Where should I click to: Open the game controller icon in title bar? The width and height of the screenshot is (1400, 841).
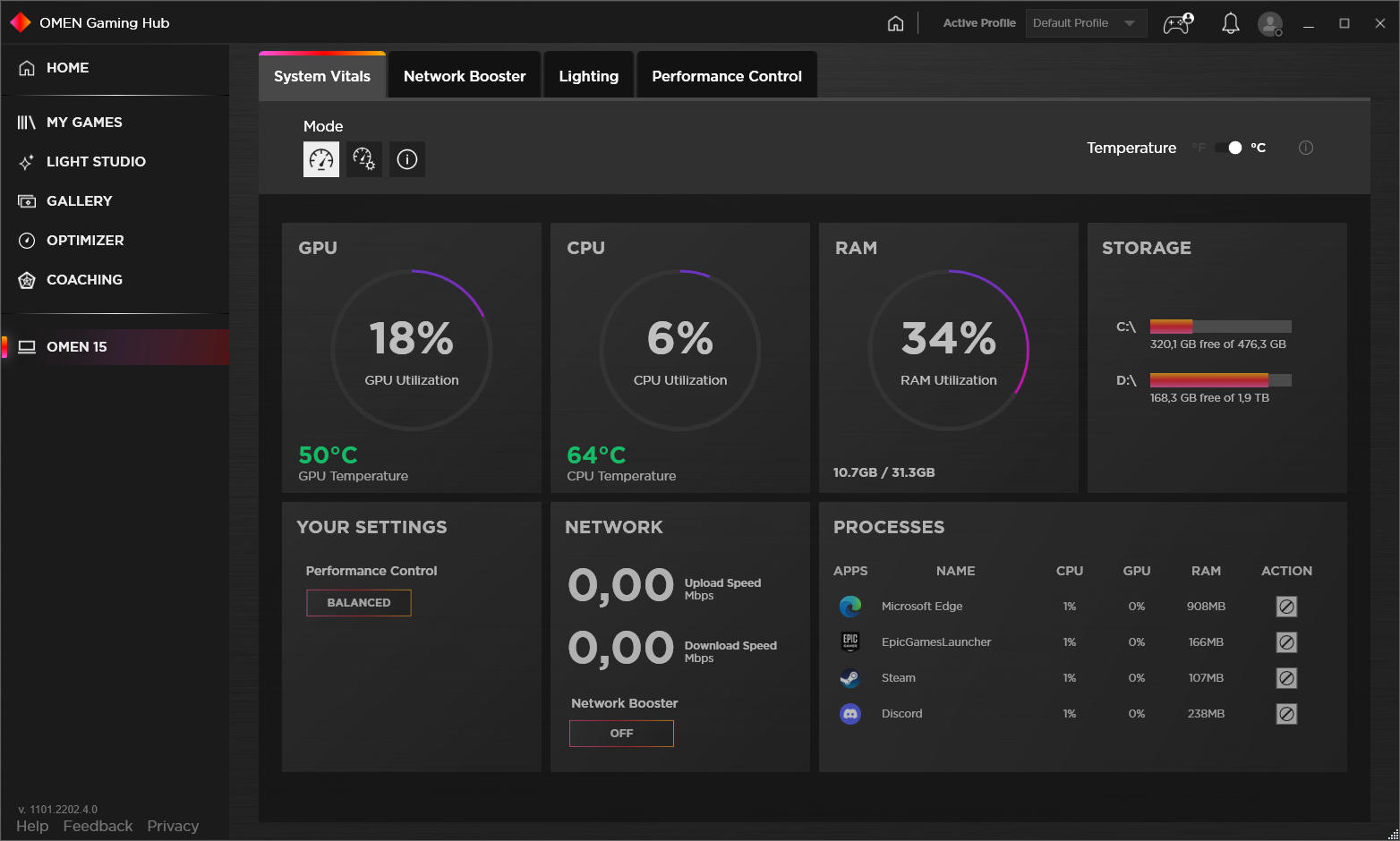1178,23
